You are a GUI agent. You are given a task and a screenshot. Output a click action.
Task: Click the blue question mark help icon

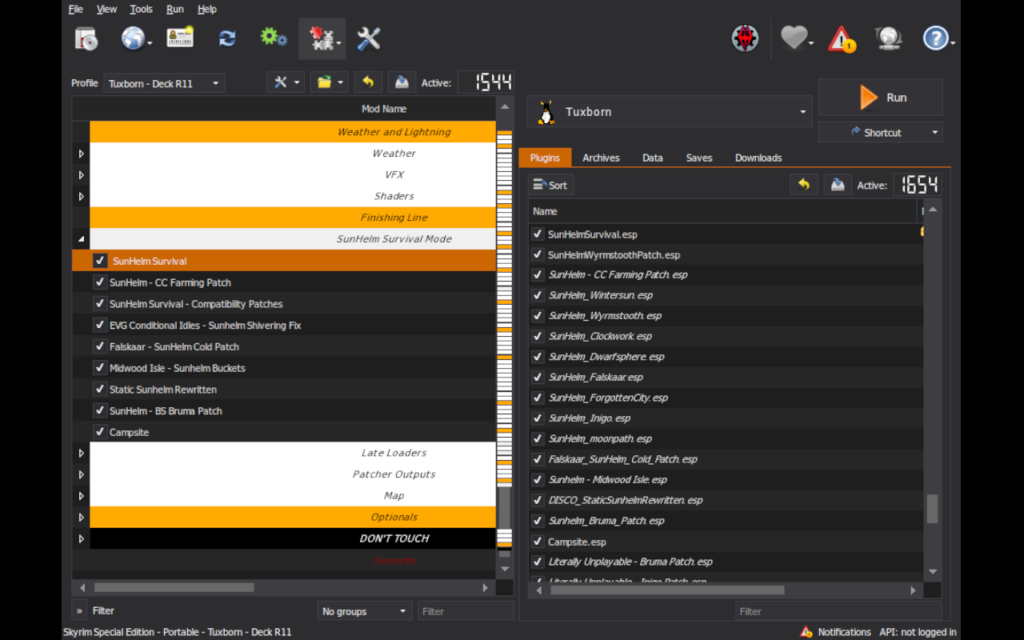coord(935,39)
